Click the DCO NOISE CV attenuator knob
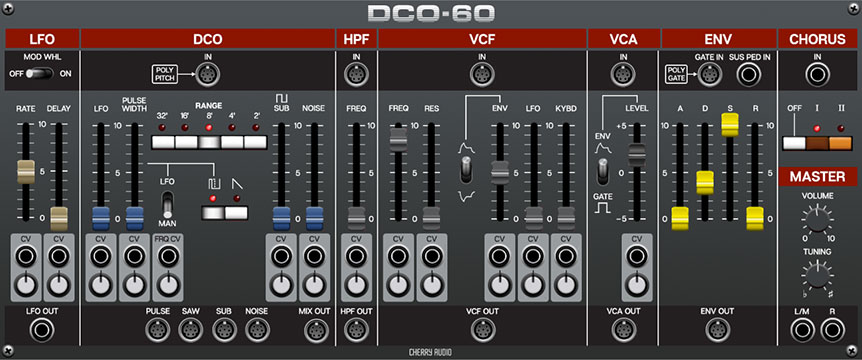This screenshot has height=360, width=862. pos(314,285)
